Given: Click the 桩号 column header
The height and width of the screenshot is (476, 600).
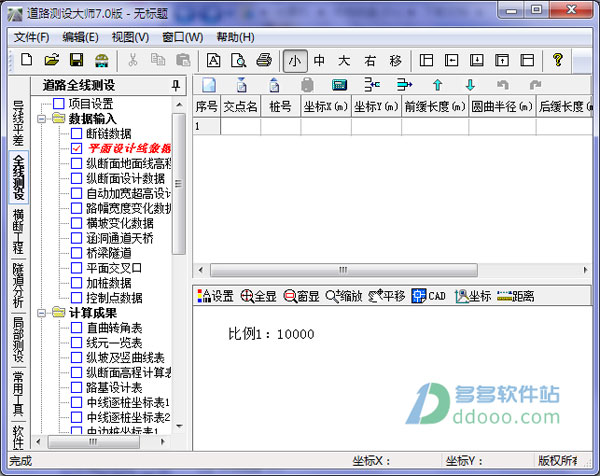Looking at the screenshot, I should point(280,106).
